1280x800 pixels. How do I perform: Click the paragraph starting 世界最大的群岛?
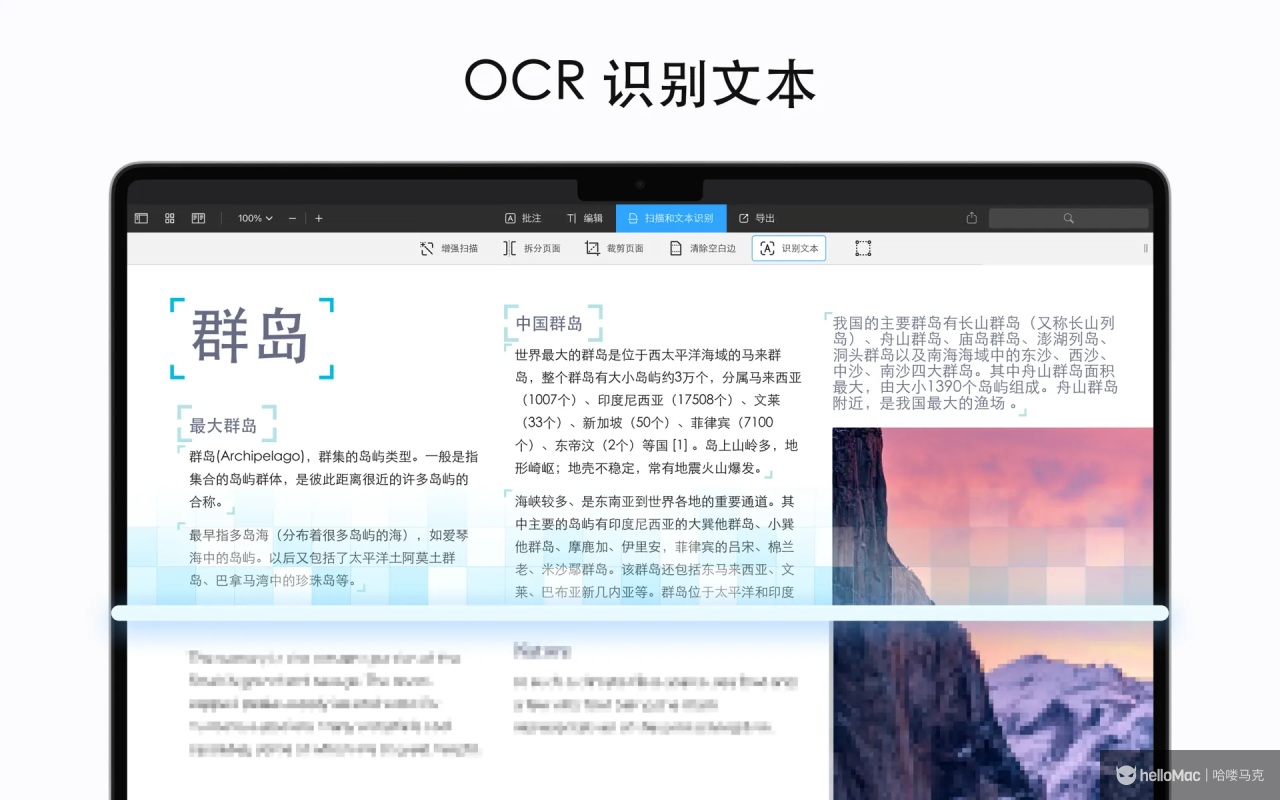point(658,411)
